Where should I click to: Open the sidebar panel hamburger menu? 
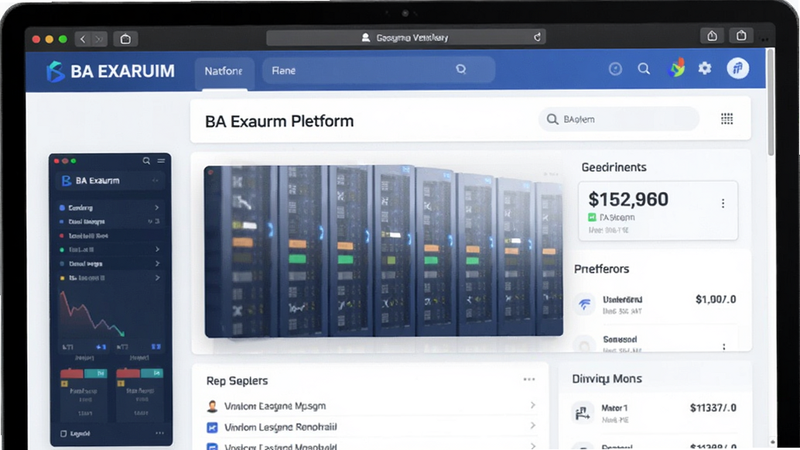(x=161, y=161)
